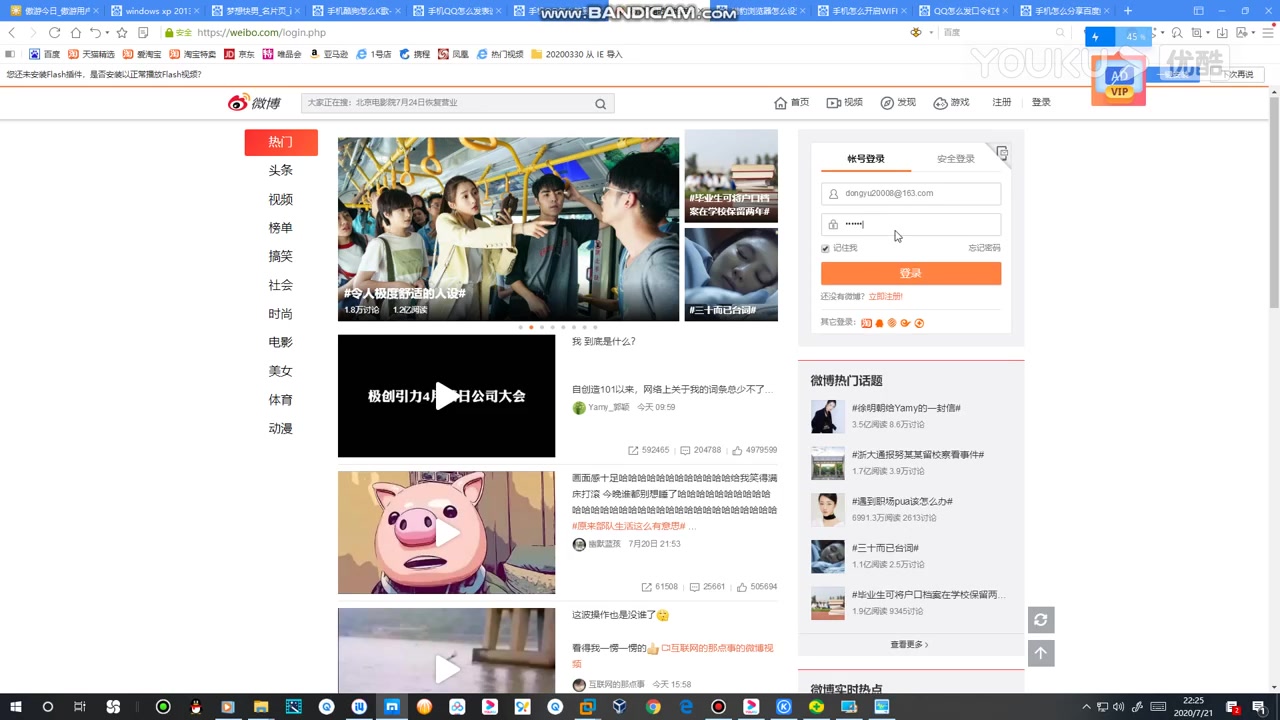Click like icon showing 4979599
This screenshot has height=720, width=1280.
[x=737, y=451]
